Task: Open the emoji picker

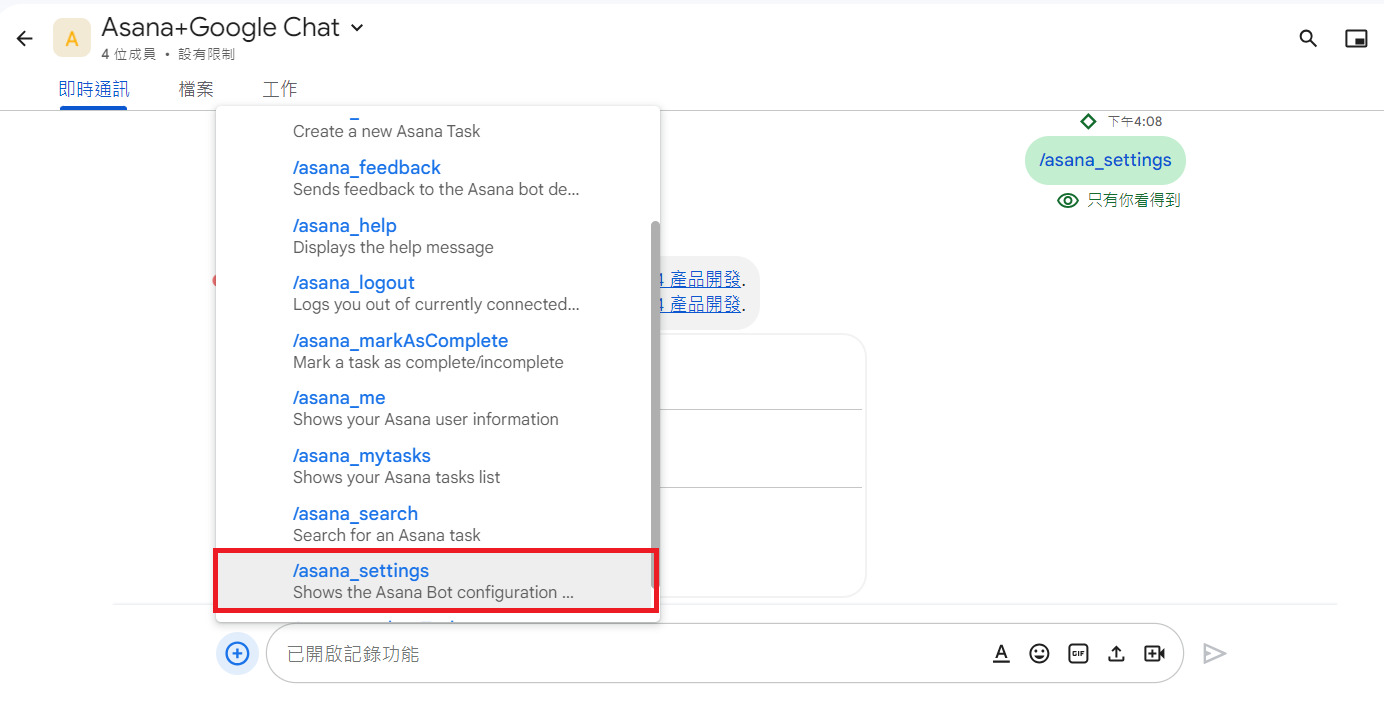Action: click(1040, 654)
